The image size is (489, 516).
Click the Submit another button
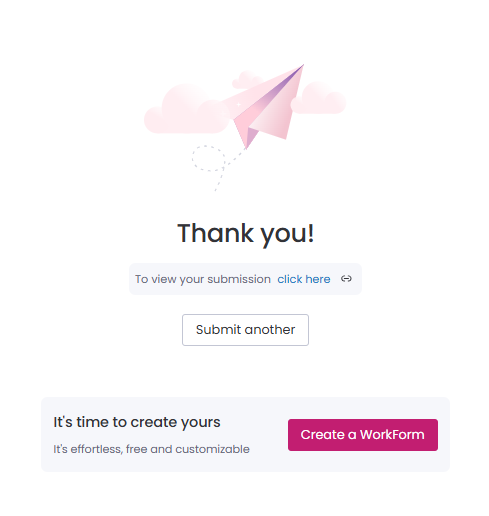(x=245, y=330)
